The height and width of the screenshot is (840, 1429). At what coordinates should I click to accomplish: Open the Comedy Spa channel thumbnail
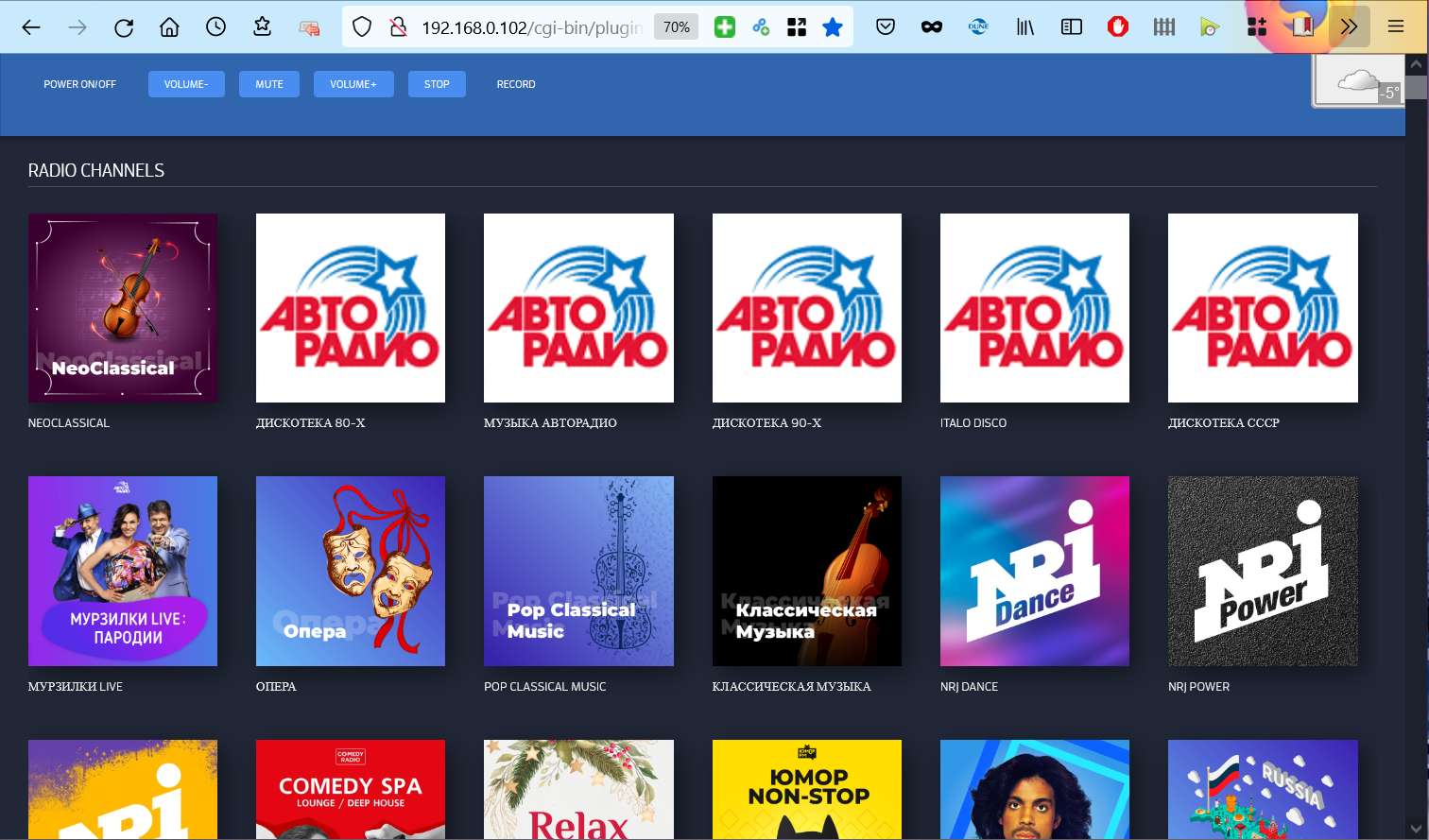[351, 789]
